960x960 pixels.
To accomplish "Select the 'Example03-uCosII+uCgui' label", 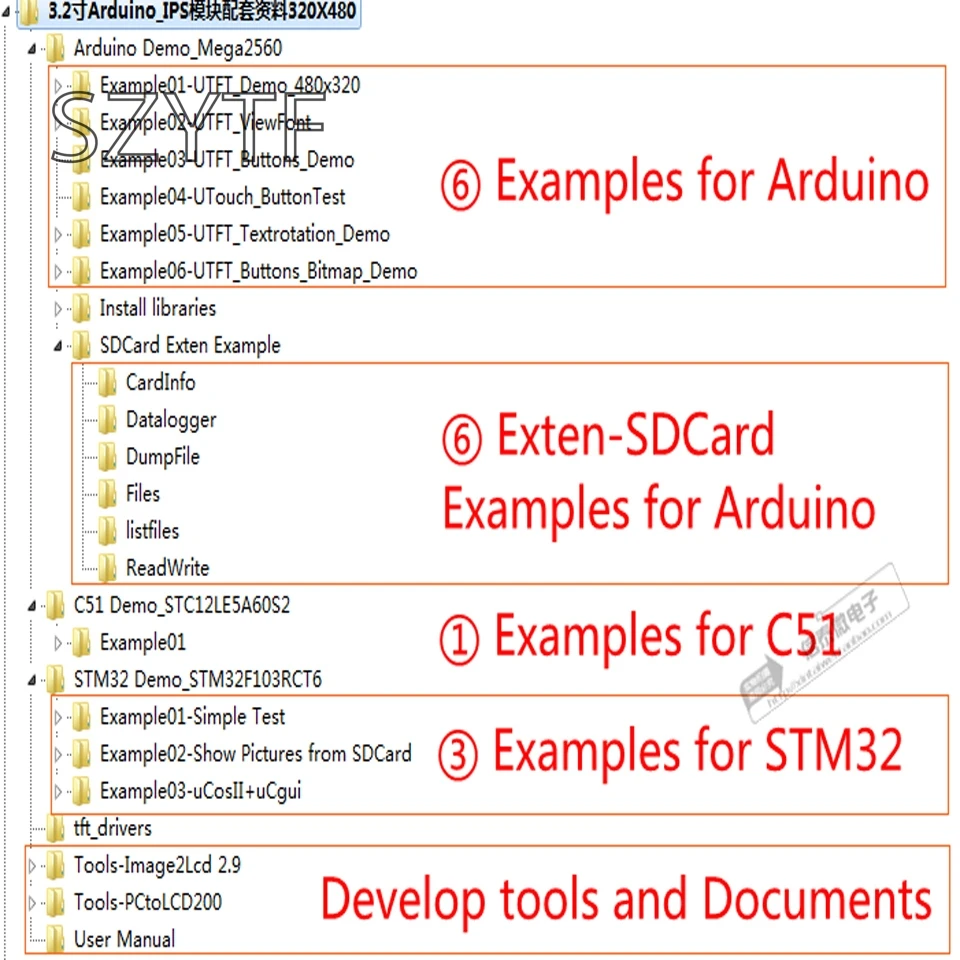I will 200,791.
